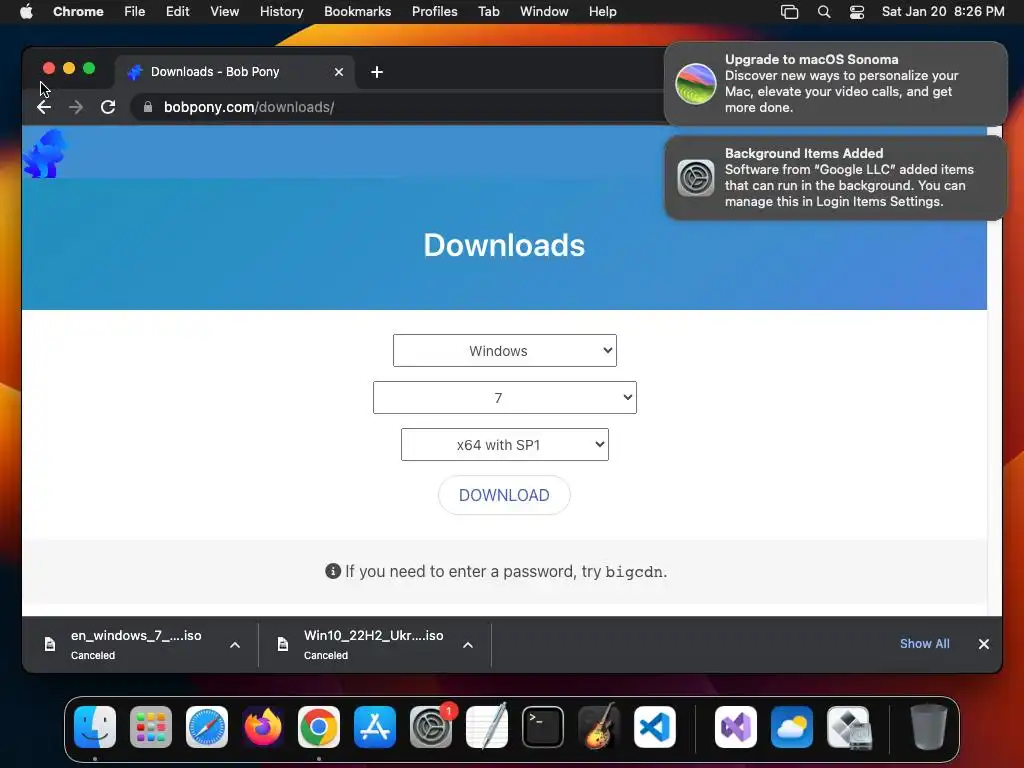Launch Visual Studio Code from dock
Image resolution: width=1024 pixels, height=768 pixels.
[x=655, y=727]
